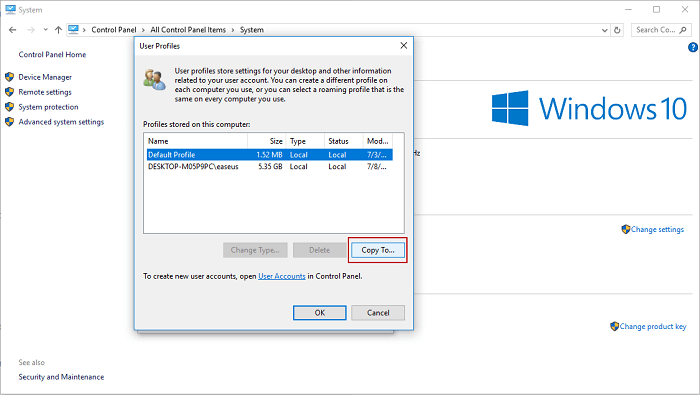Click the 1.52 MB size cell
Viewport: 700px width, 395px height.
[269, 155]
